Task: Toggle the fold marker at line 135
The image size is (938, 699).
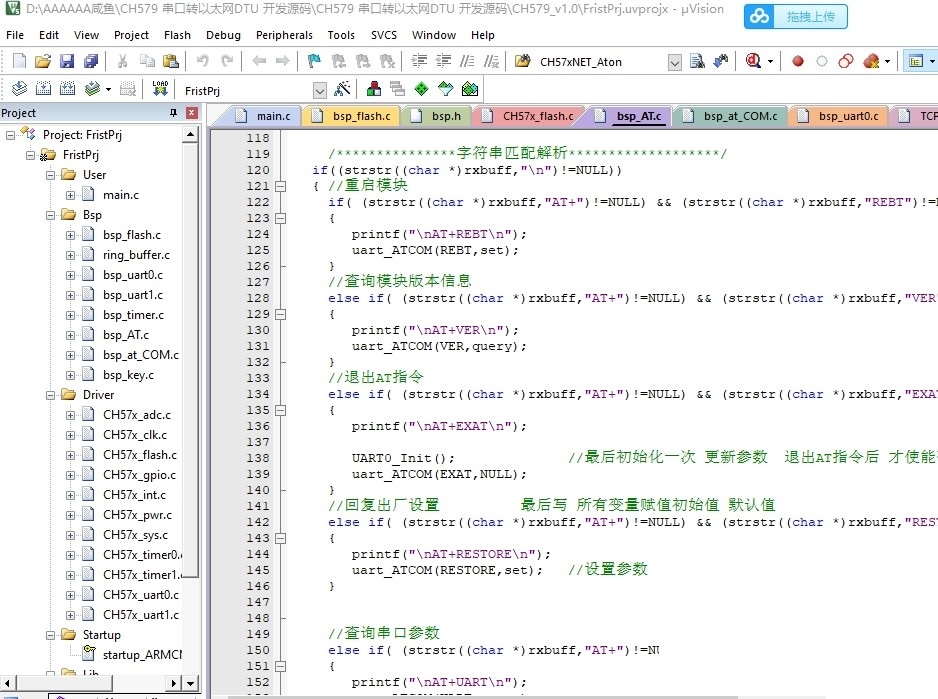Action: [282, 410]
